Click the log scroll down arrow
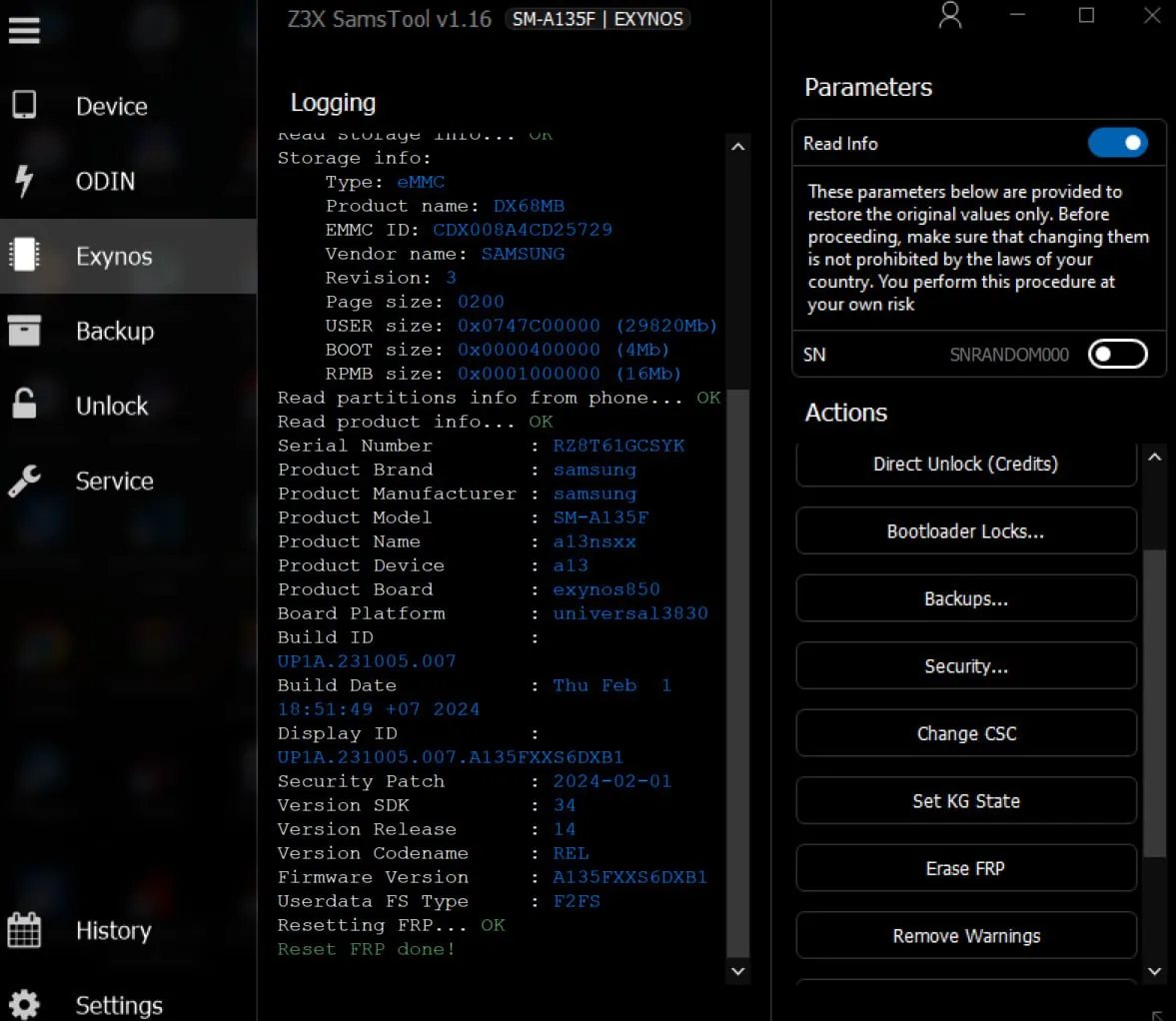 738,971
